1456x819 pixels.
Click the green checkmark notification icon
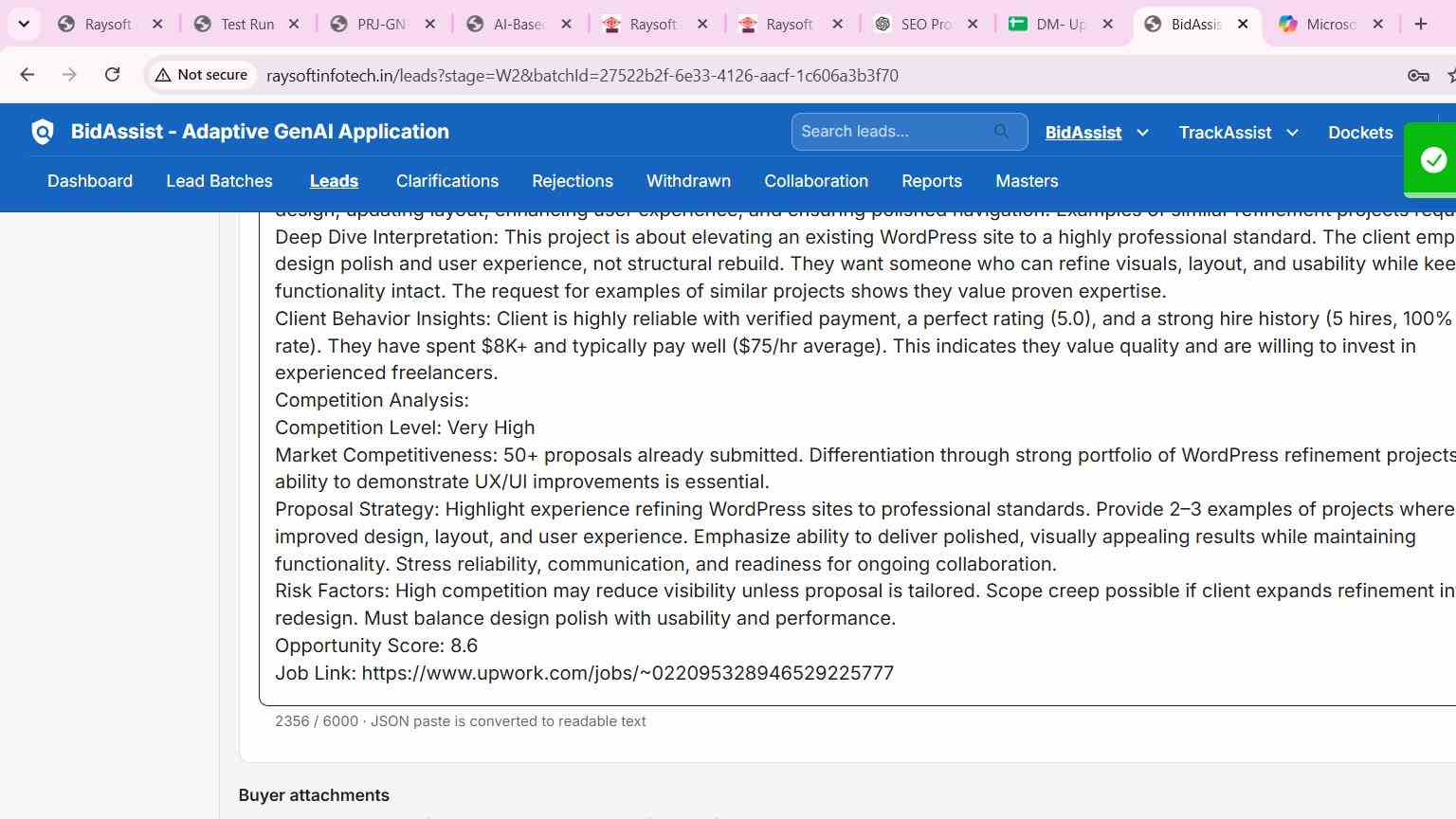point(1433,160)
